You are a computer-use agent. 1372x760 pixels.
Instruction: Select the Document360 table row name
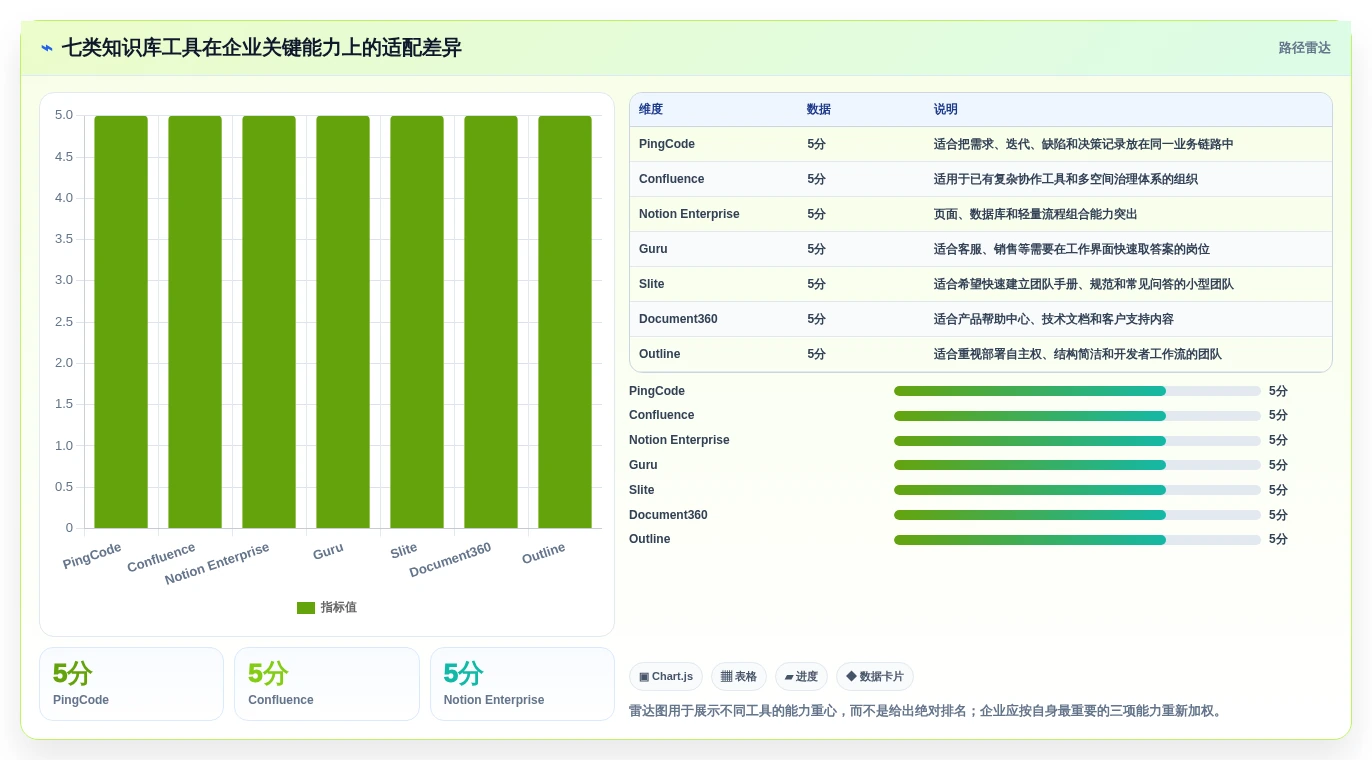coord(678,319)
